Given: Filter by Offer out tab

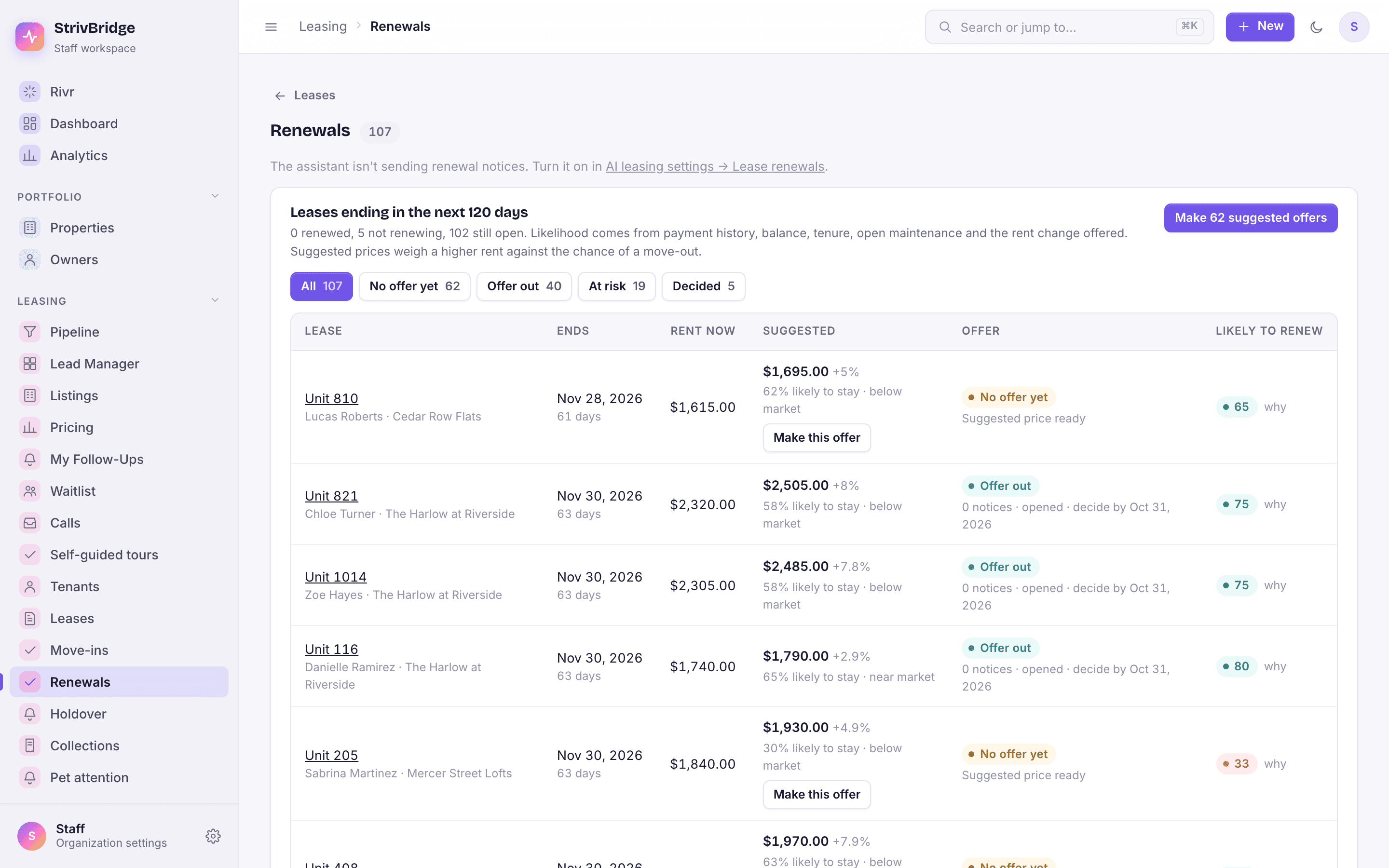Looking at the screenshot, I should point(524,286).
